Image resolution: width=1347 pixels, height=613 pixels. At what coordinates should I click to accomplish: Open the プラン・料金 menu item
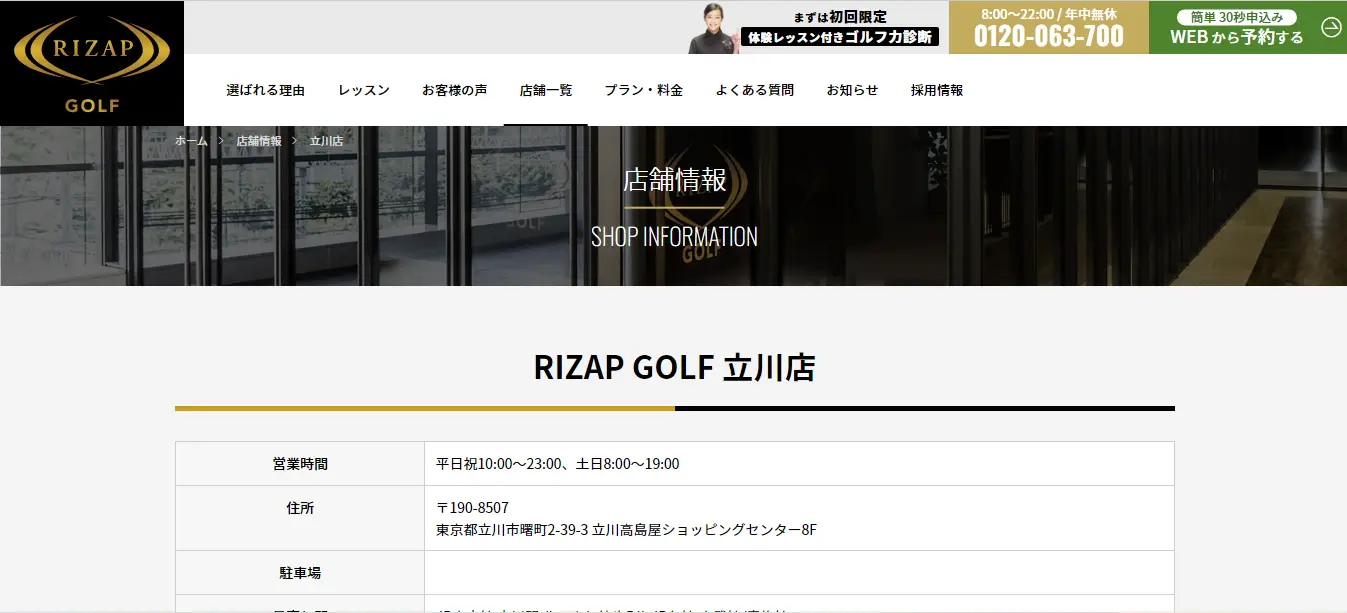pos(644,90)
